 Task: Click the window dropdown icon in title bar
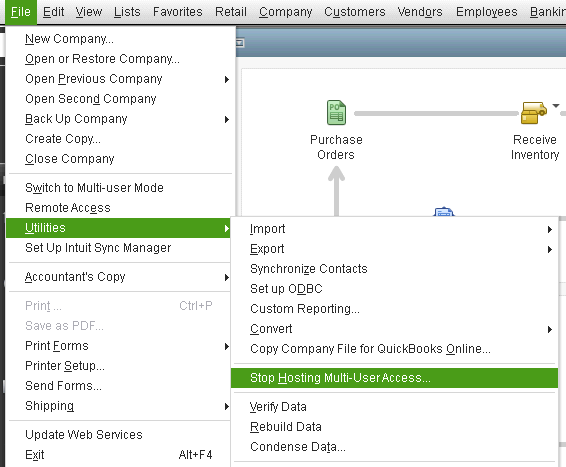coord(240,43)
